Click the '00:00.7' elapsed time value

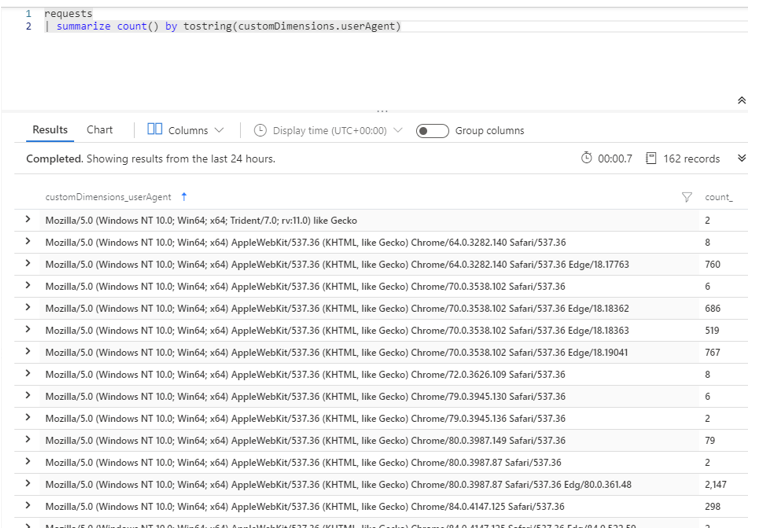coord(615,159)
